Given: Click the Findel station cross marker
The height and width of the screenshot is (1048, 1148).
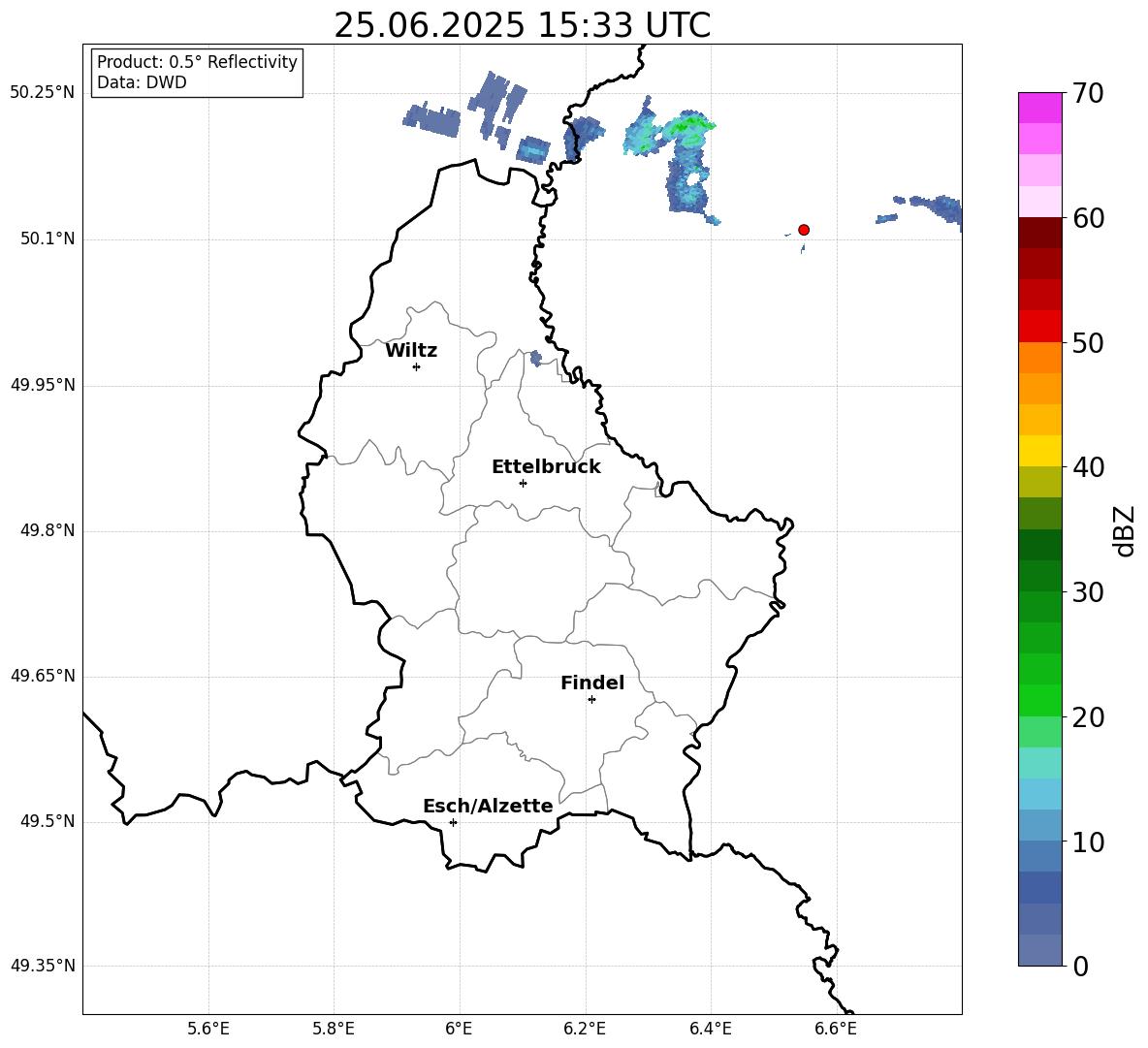Looking at the screenshot, I should 591,700.
